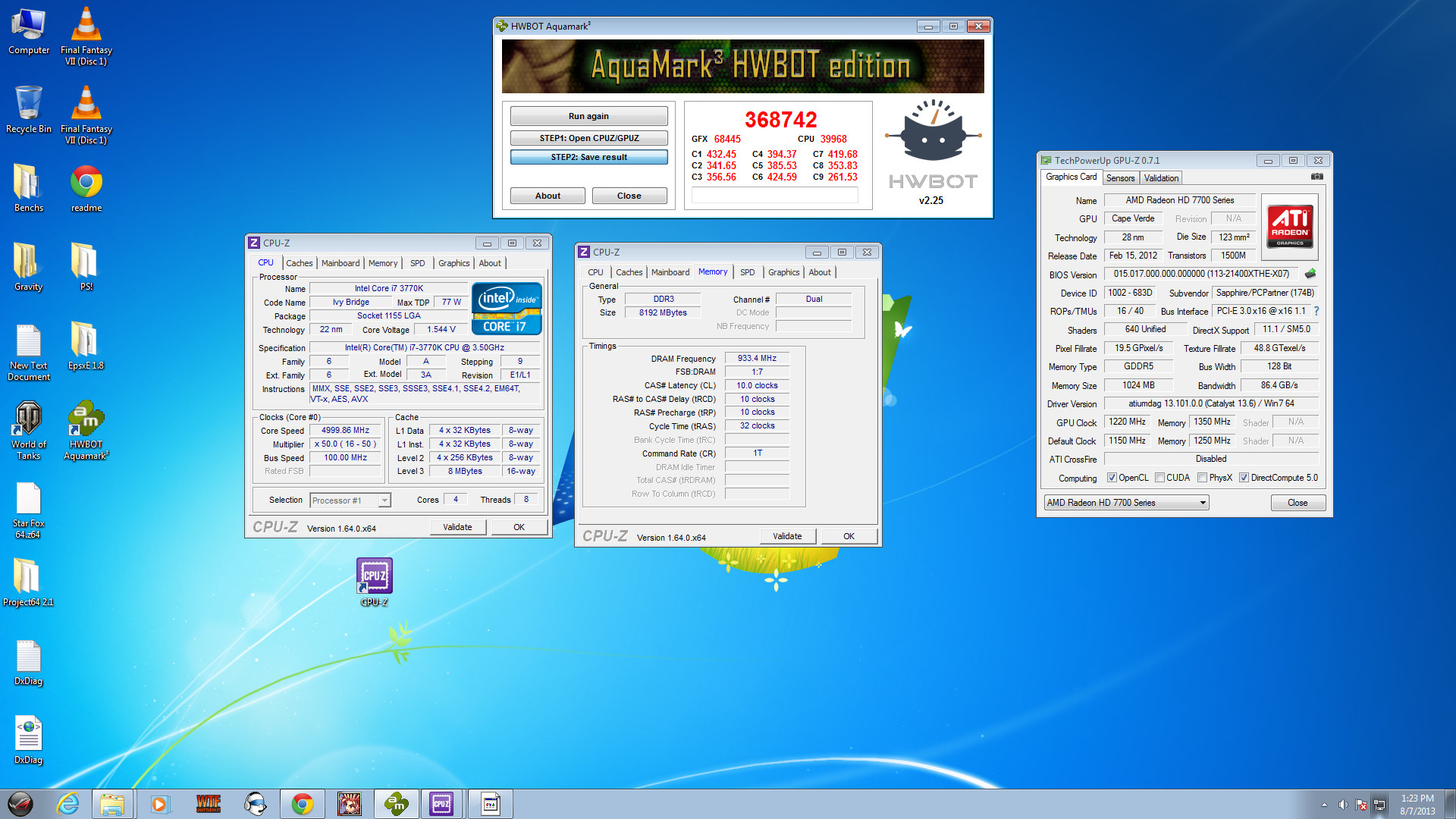
Task: Open the GPU selection dropdown in GPU-Z
Action: coord(1126,503)
